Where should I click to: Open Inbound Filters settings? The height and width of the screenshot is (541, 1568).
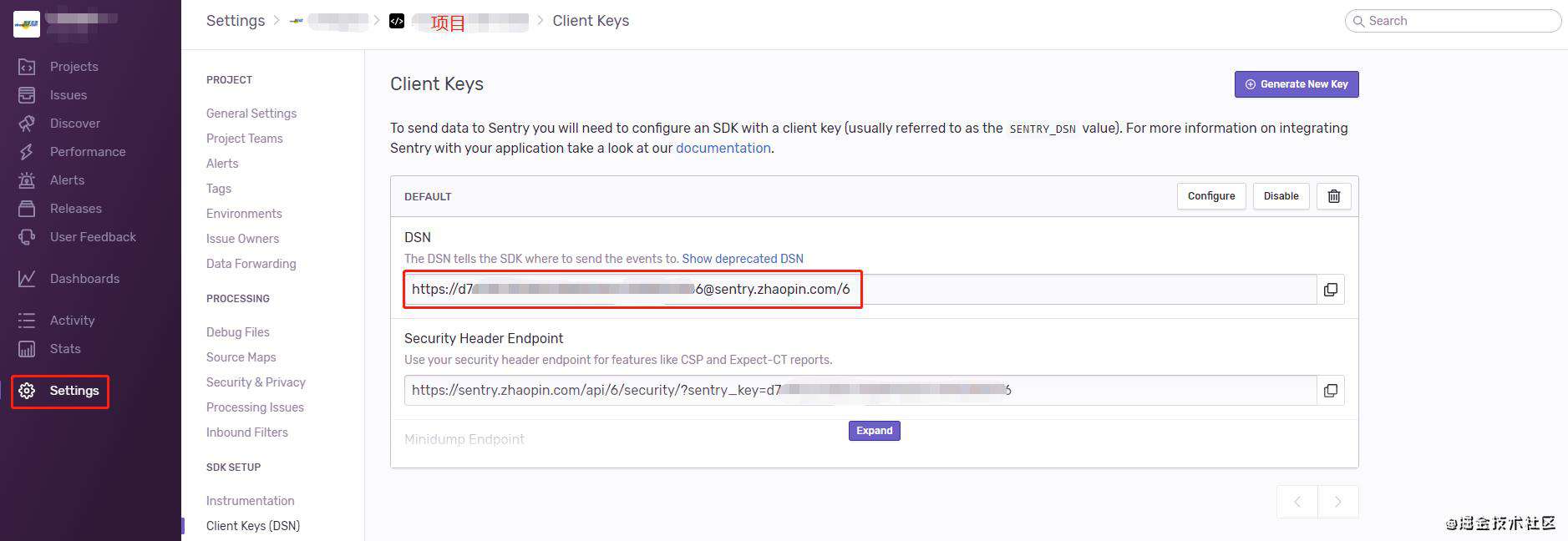247,432
